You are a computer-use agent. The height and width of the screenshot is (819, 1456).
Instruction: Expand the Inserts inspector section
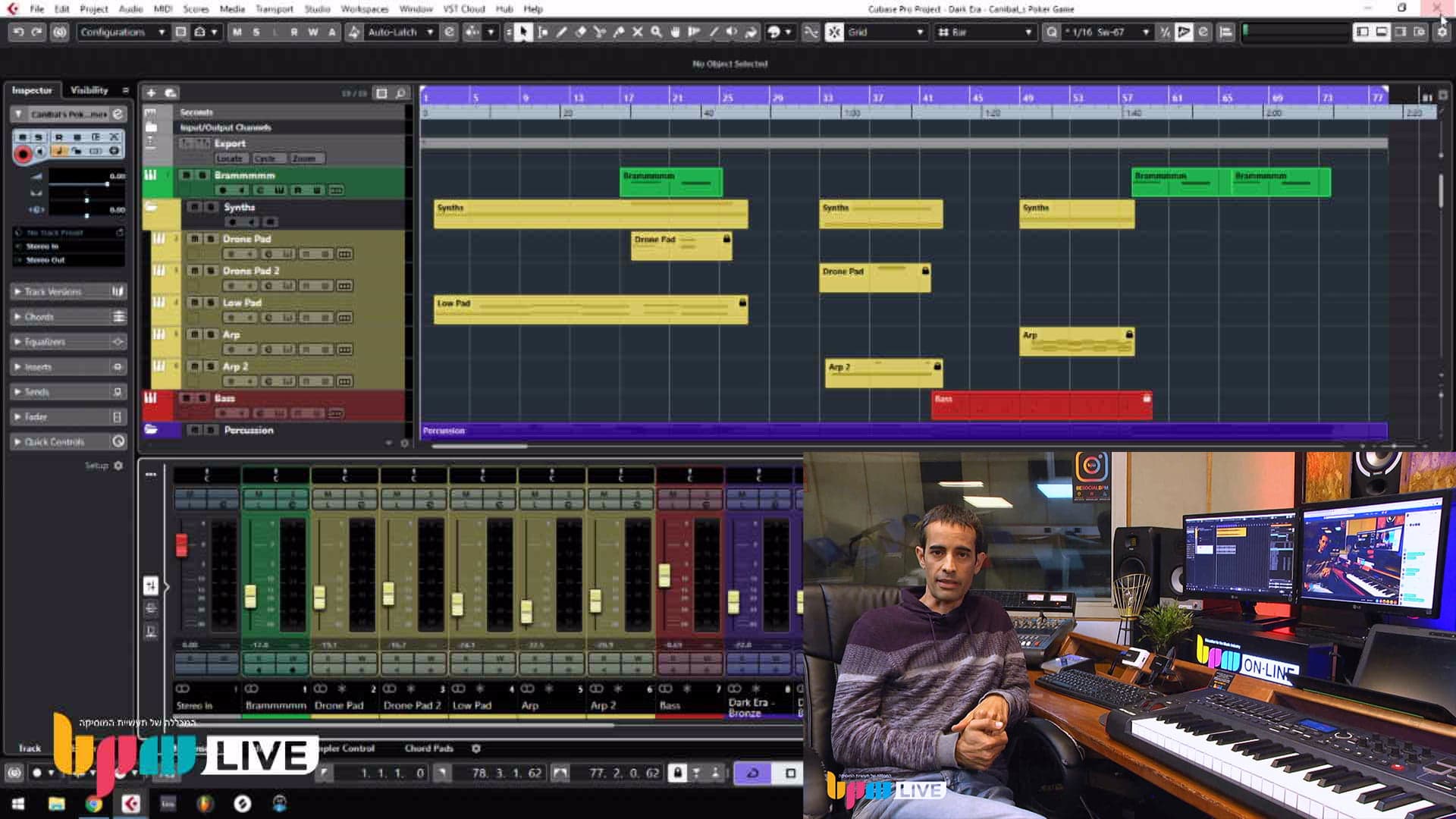[68, 366]
